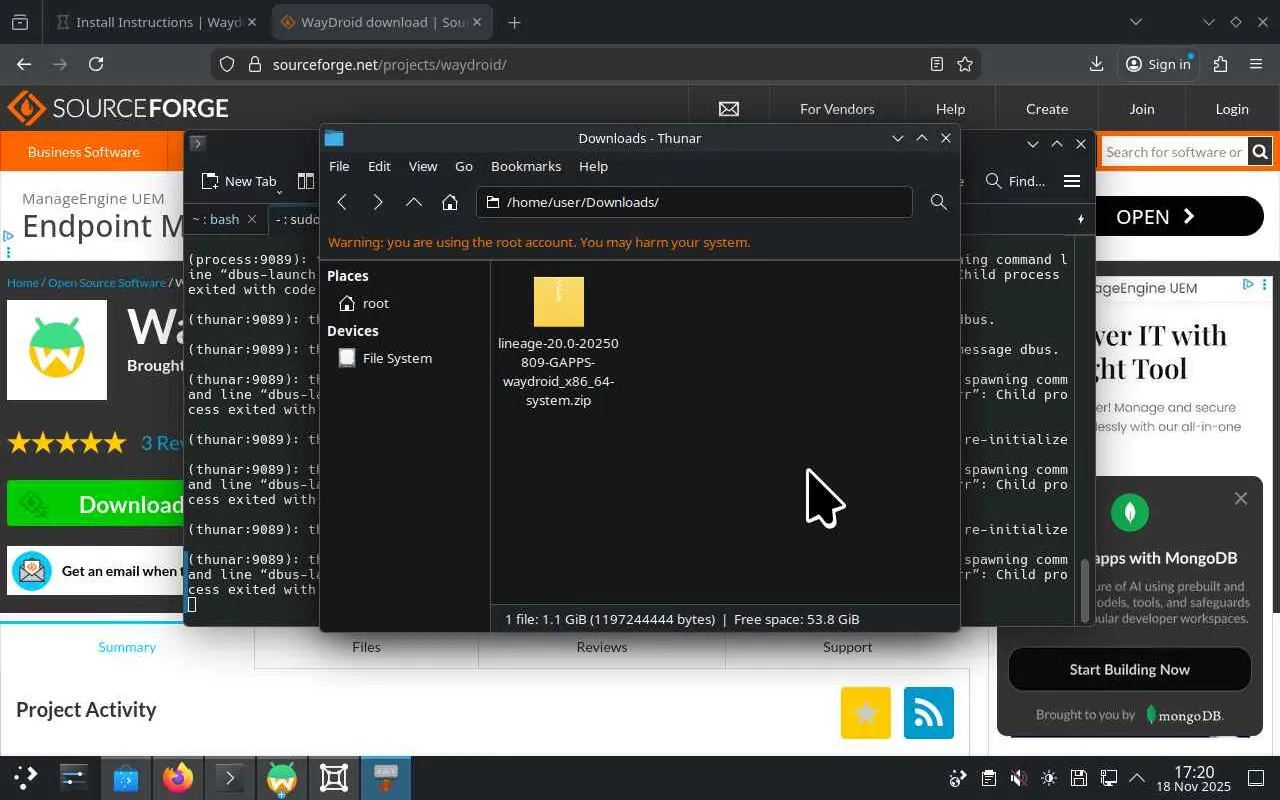1280x800 pixels.
Task: Open the Support tab on SourceForge
Action: click(848, 647)
